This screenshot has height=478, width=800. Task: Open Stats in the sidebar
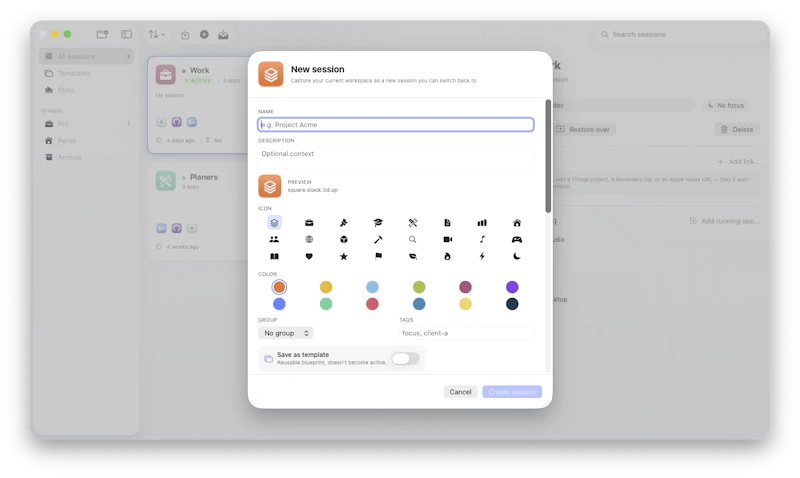[86, 90]
